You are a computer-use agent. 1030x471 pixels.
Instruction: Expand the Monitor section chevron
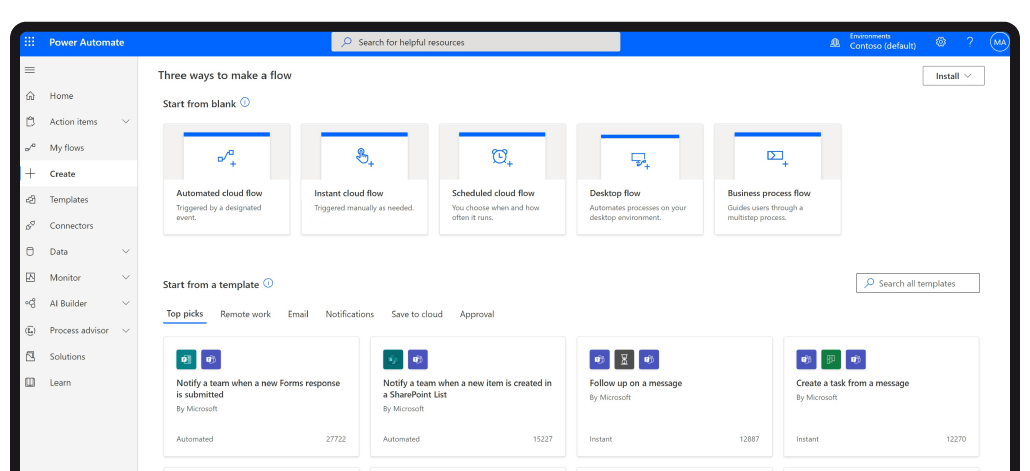(126, 278)
